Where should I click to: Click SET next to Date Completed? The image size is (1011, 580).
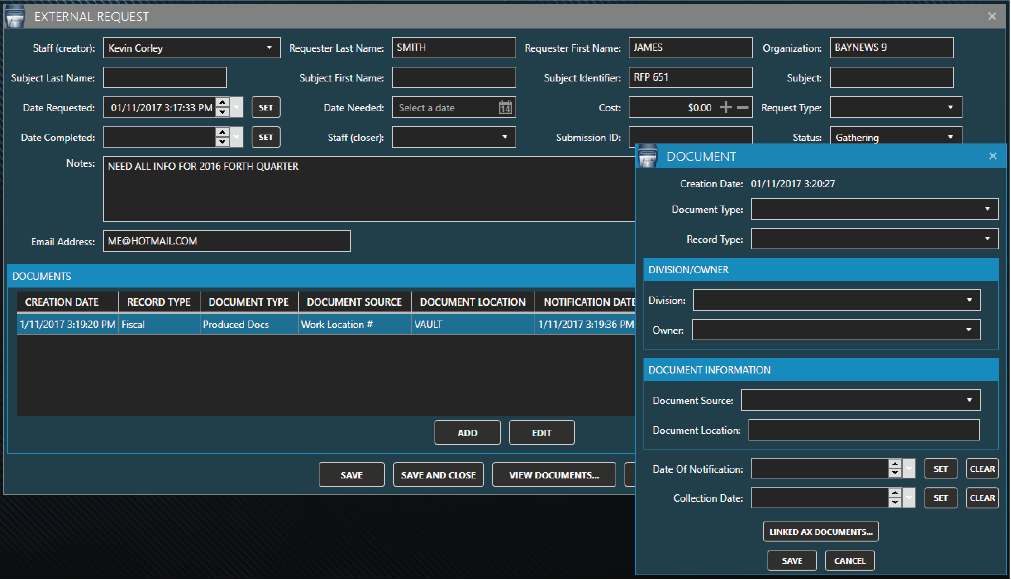pyautogui.click(x=266, y=137)
